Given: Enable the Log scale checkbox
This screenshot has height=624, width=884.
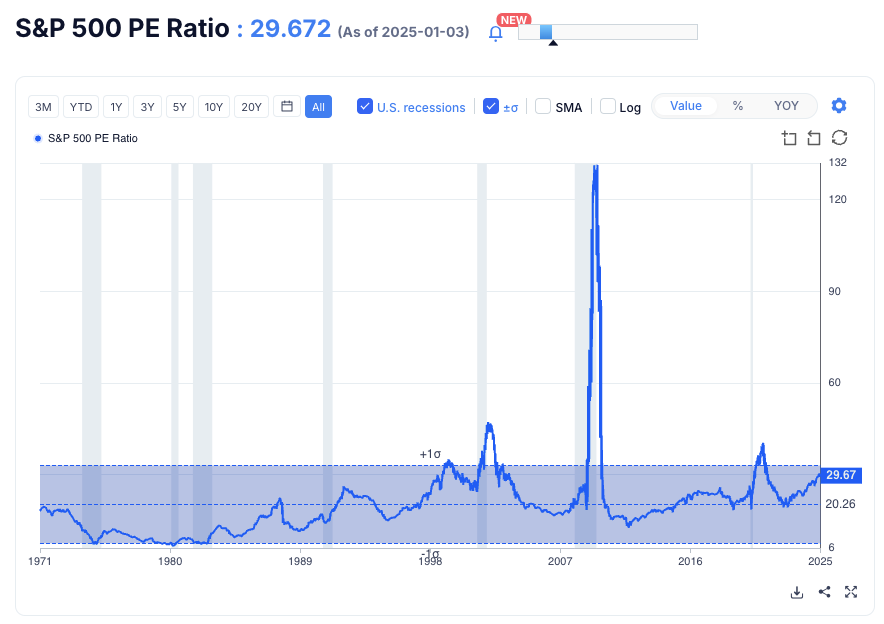Looking at the screenshot, I should coord(608,106).
